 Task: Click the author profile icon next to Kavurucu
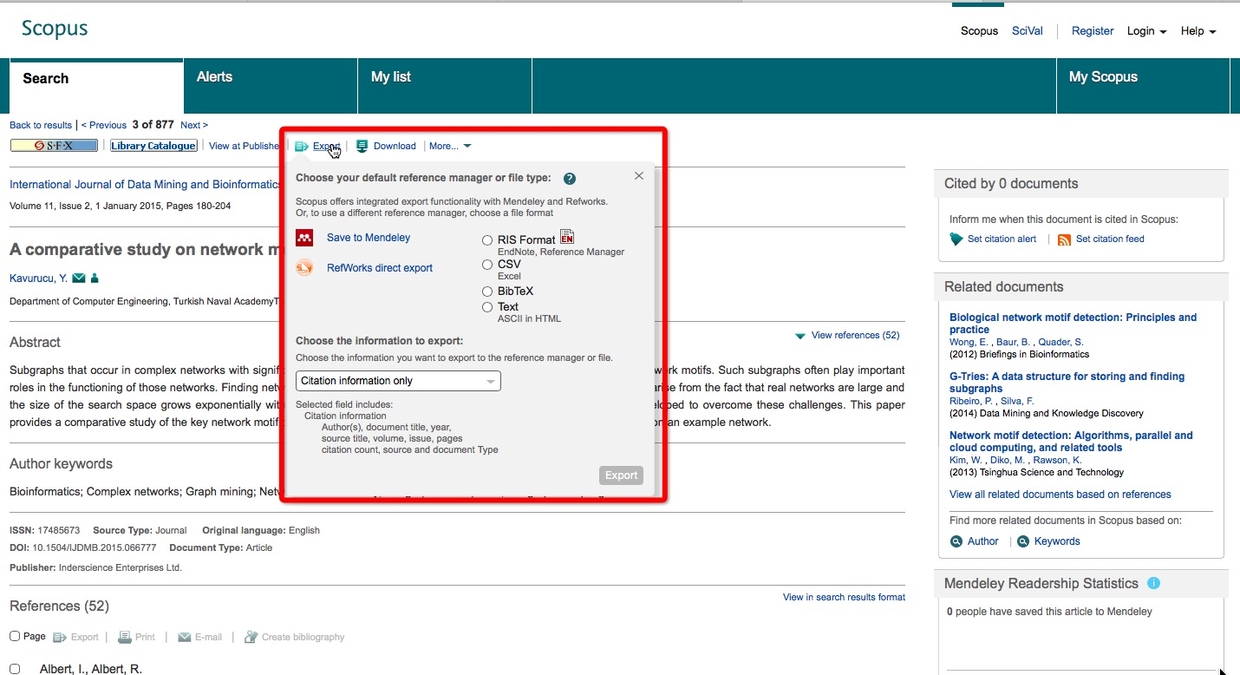tap(95, 278)
